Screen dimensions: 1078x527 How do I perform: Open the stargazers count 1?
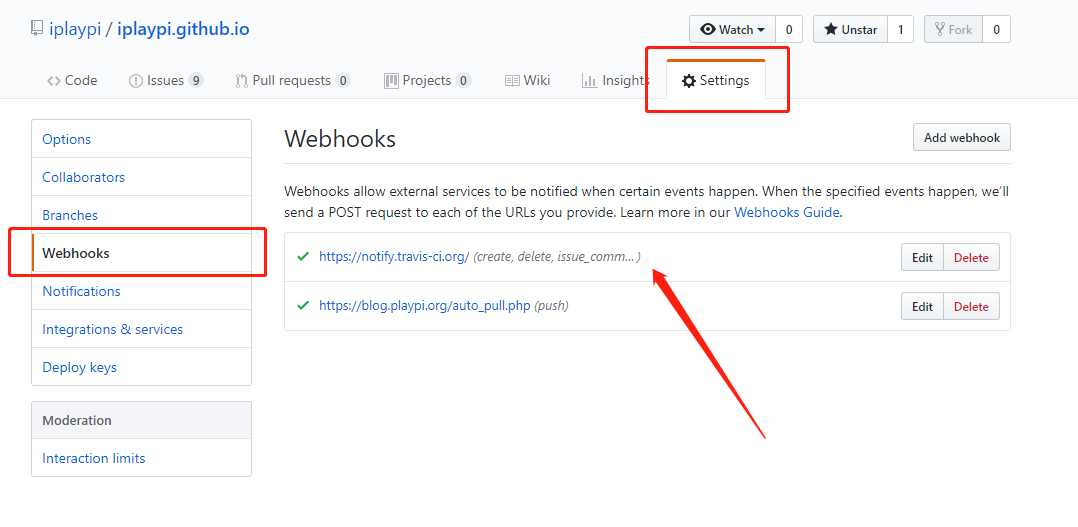coord(901,30)
